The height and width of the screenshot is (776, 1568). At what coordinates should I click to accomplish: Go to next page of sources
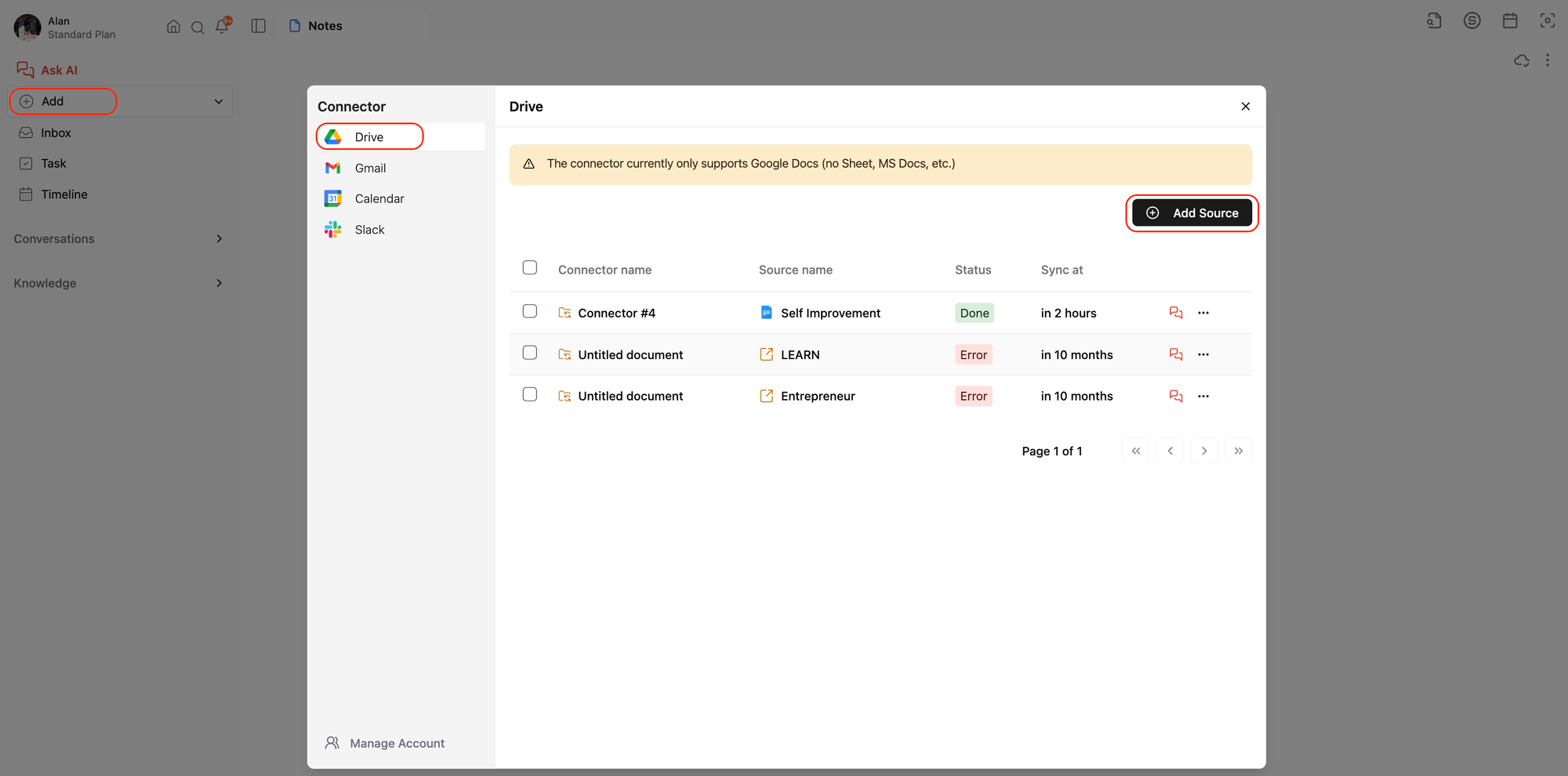[x=1204, y=451]
